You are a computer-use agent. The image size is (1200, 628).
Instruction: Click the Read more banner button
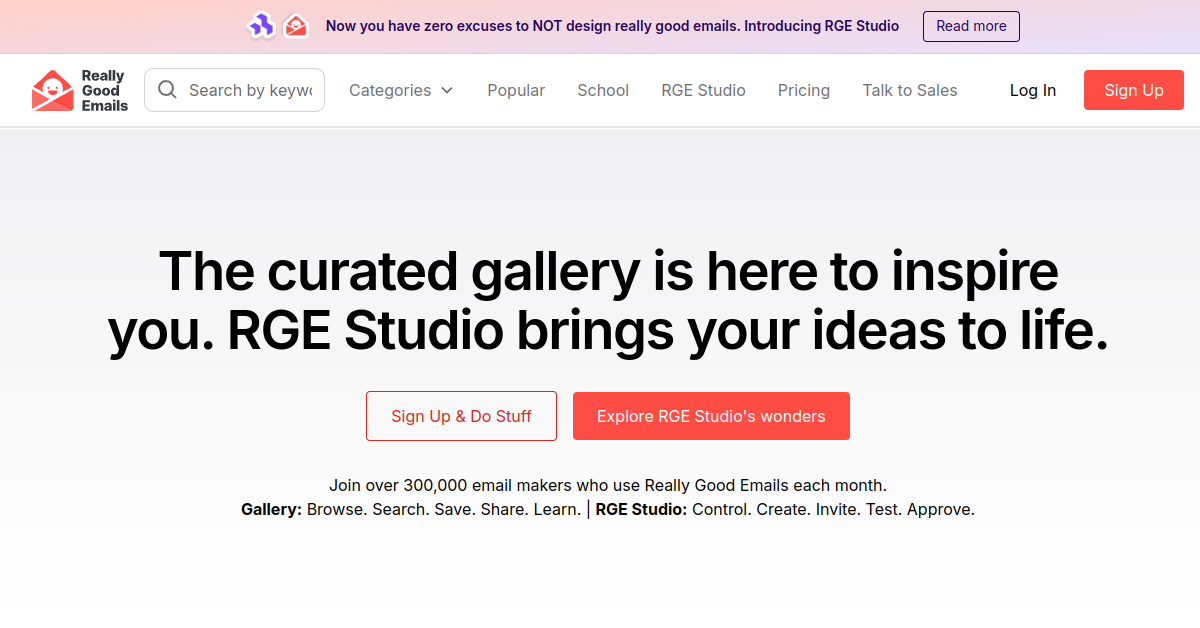[x=971, y=26]
